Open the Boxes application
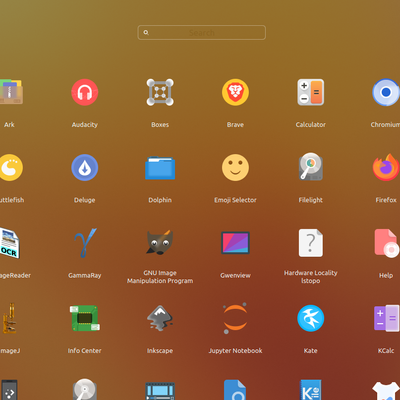This screenshot has width=400, height=400. click(160, 92)
